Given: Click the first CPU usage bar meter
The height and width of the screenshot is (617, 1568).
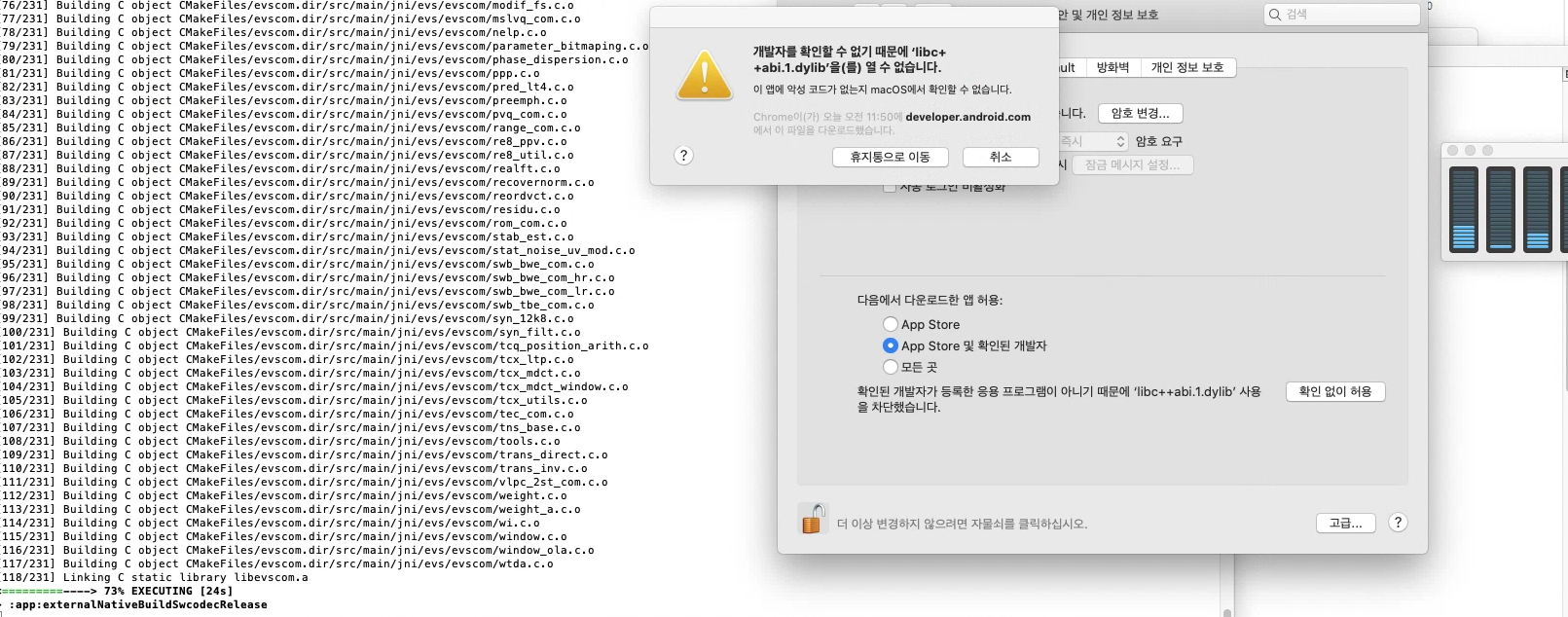Looking at the screenshot, I should click(x=1463, y=209).
